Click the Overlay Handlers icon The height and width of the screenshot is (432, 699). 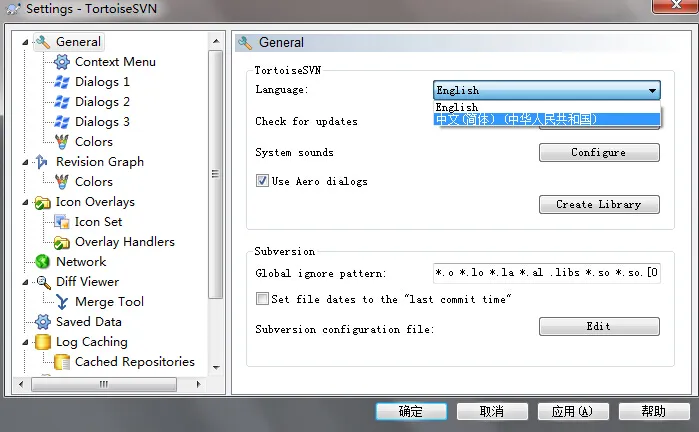click(x=62, y=242)
